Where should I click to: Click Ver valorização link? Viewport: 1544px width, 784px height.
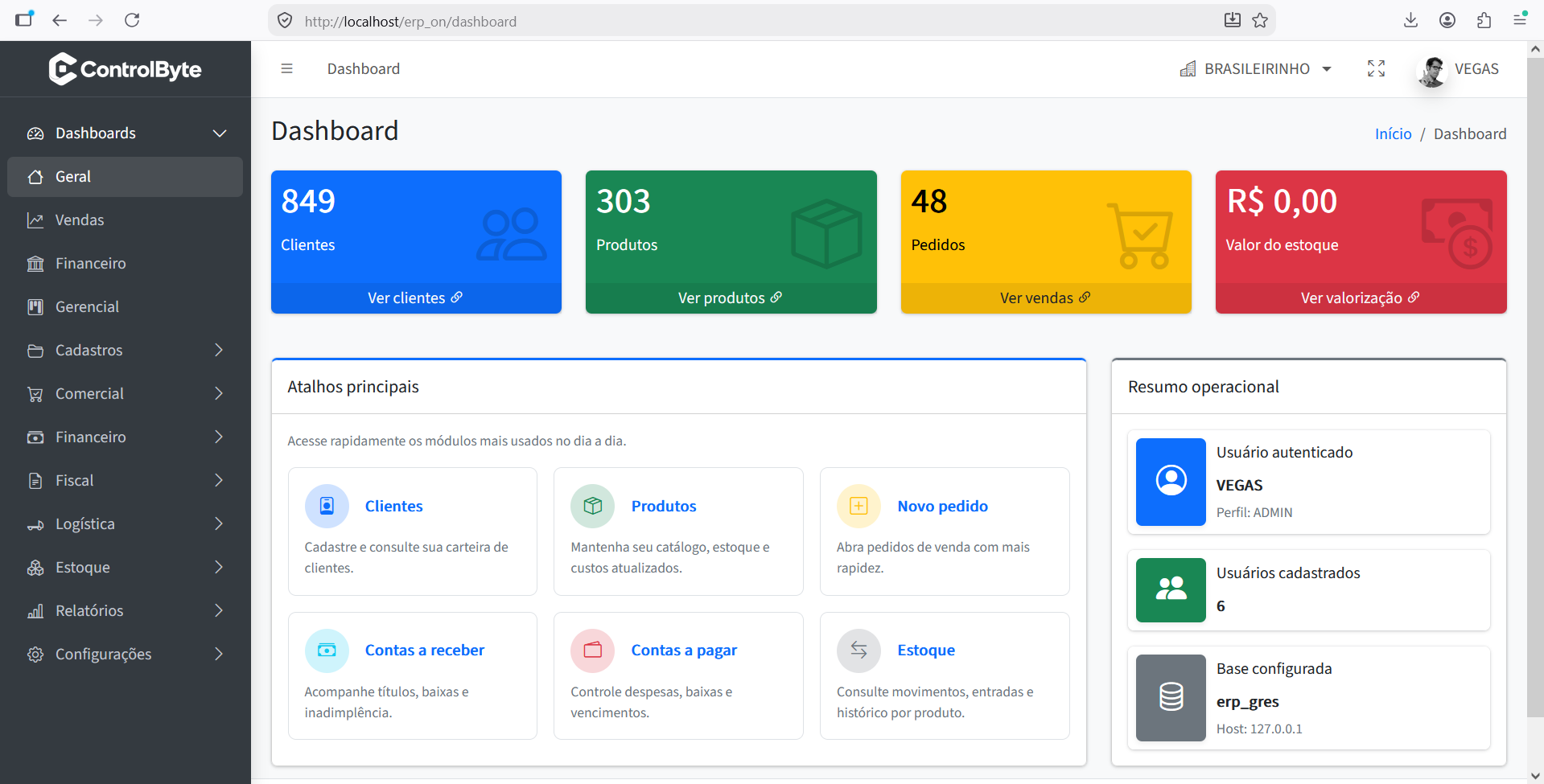(1360, 298)
